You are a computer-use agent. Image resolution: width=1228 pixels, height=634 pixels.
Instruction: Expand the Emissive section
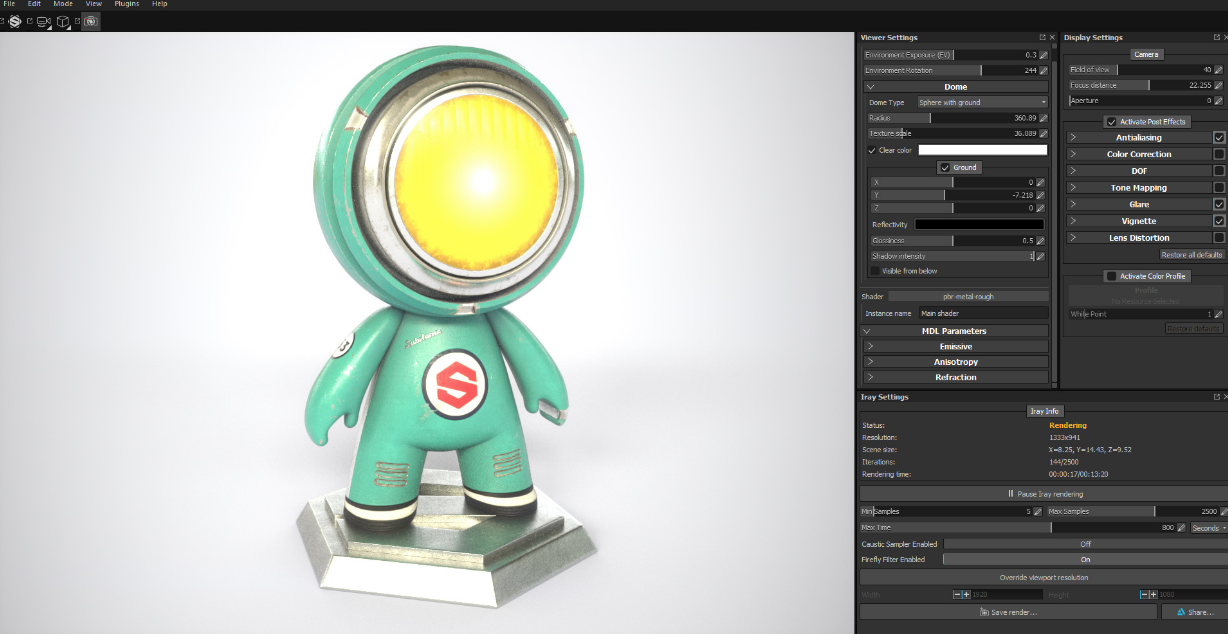tap(955, 346)
